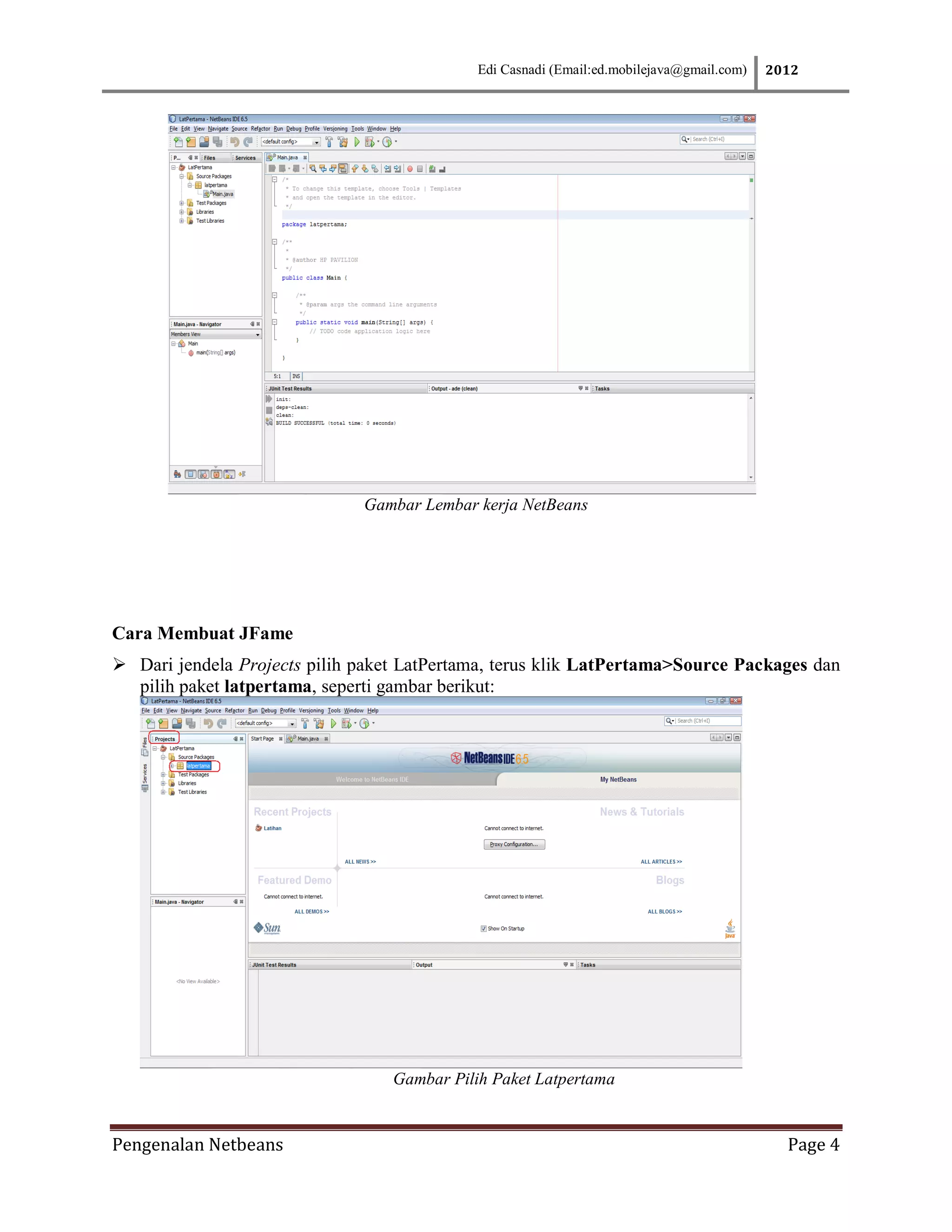Click Output - ade (clean) tab
This screenshot has width=952, height=1232.
coord(454,389)
